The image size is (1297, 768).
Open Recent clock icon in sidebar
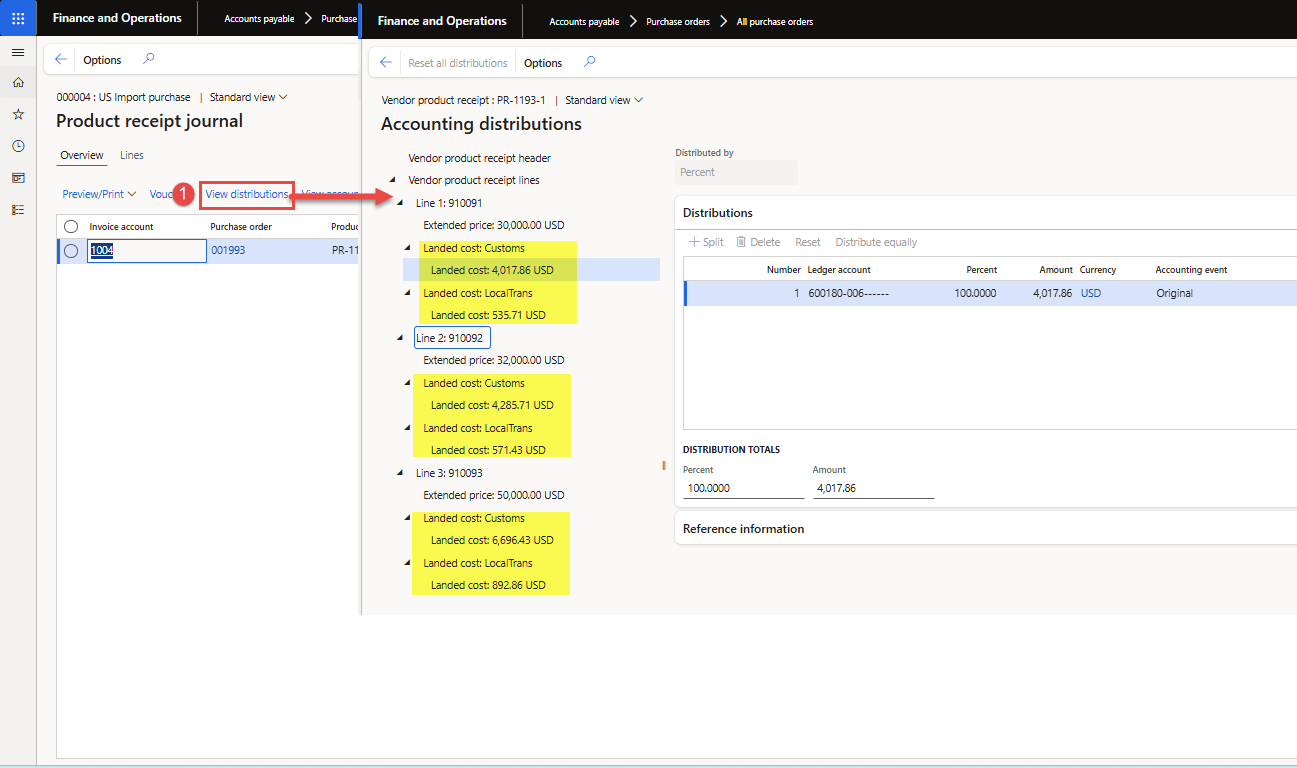click(x=18, y=146)
